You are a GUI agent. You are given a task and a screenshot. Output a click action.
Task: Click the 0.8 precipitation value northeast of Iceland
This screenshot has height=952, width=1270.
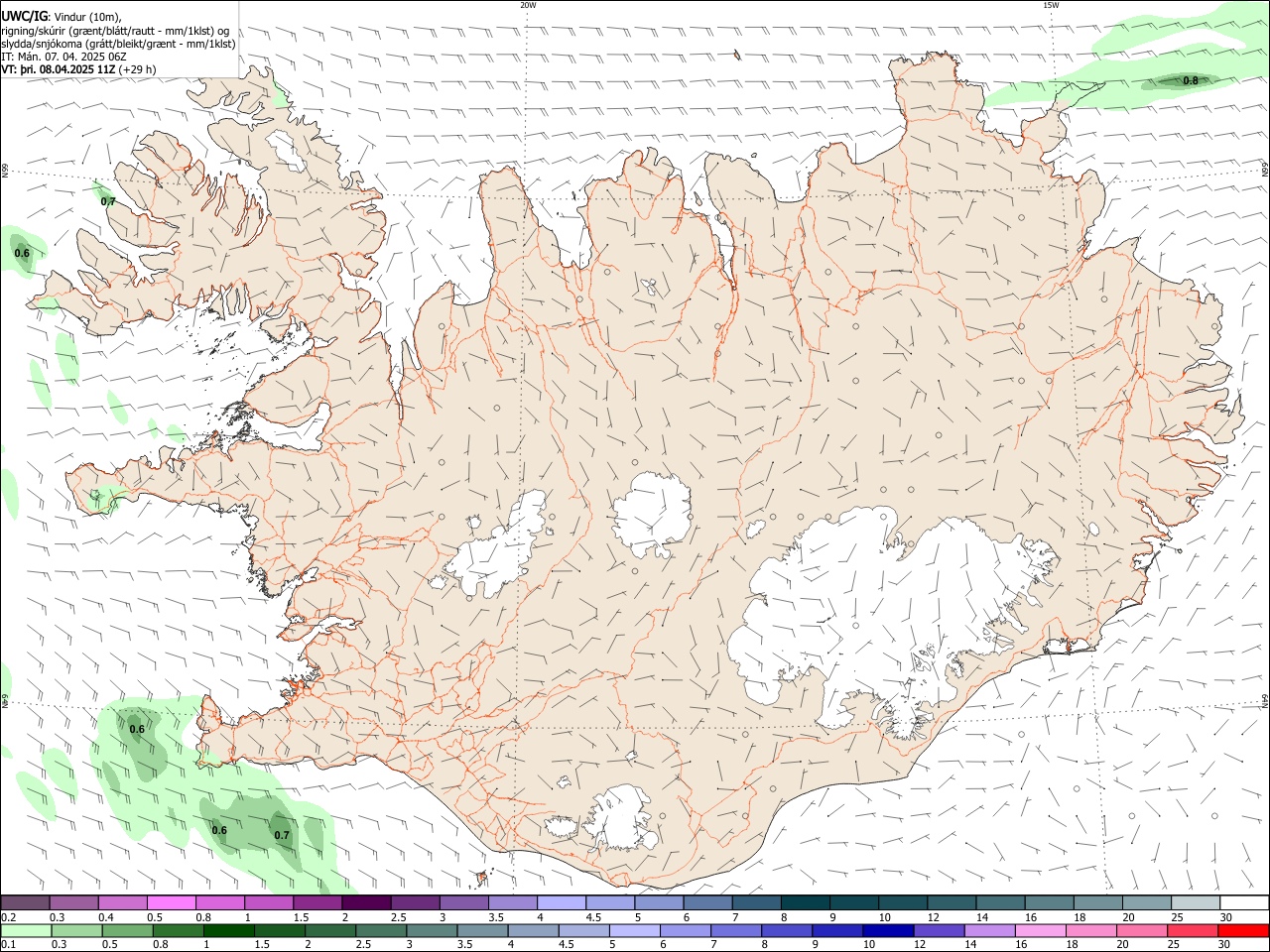[1191, 81]
